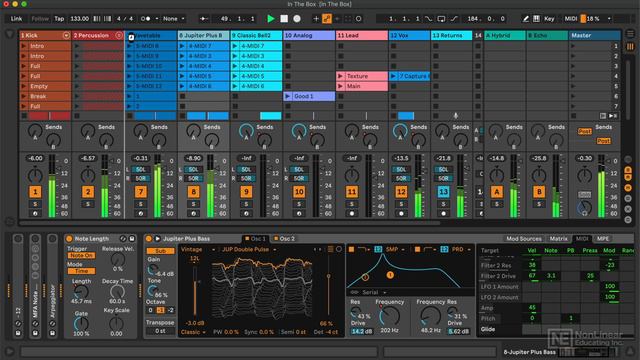Arm track 11 Lead for recording

click(x=351, y=213)
